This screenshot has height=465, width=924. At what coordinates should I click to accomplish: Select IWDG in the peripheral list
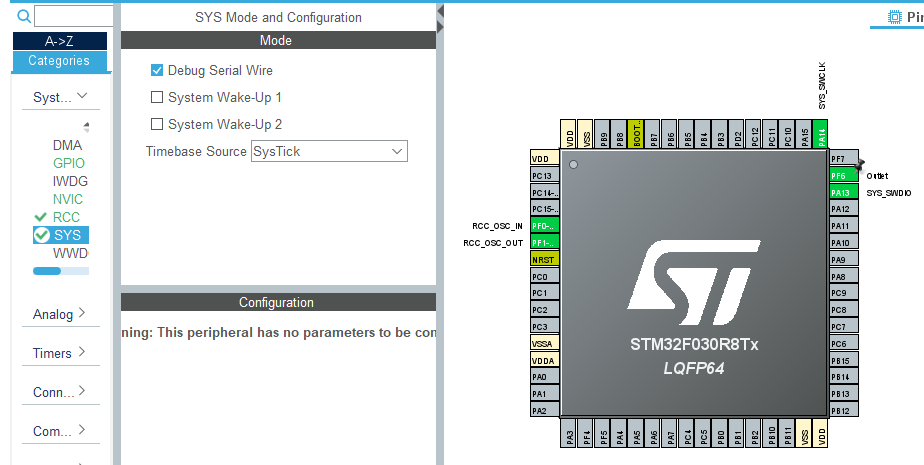(x=70, y=182)
